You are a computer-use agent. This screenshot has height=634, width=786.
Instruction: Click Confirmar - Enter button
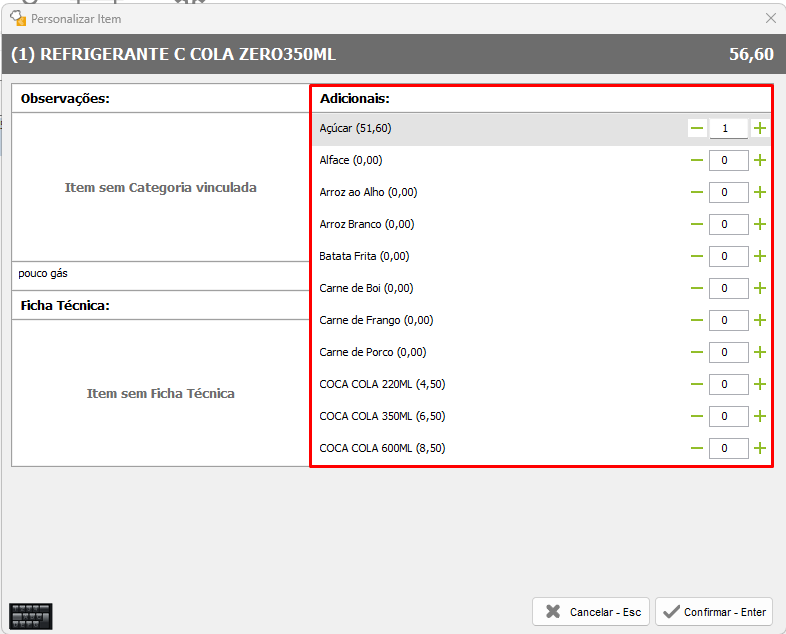[714, 612]
